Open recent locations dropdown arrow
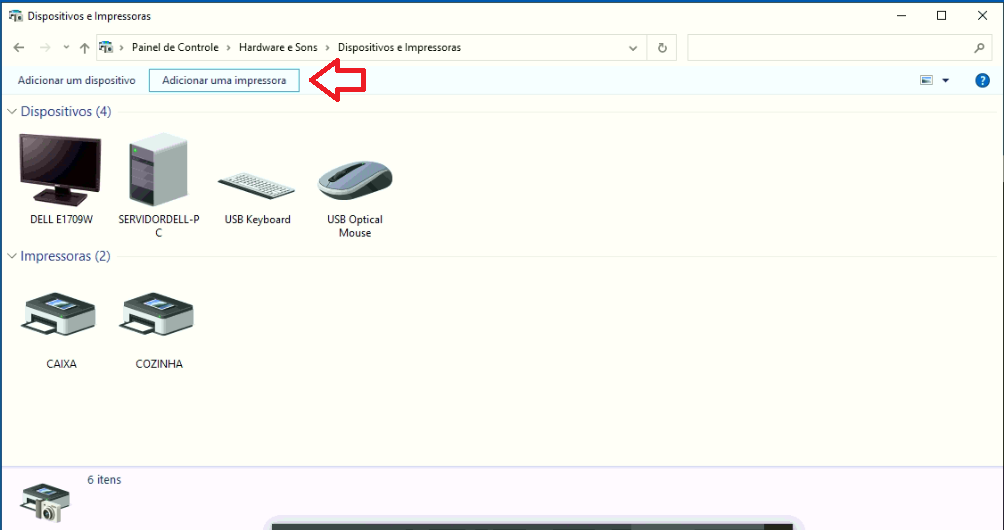This screenshot has height=530, width=1004. 67,48
